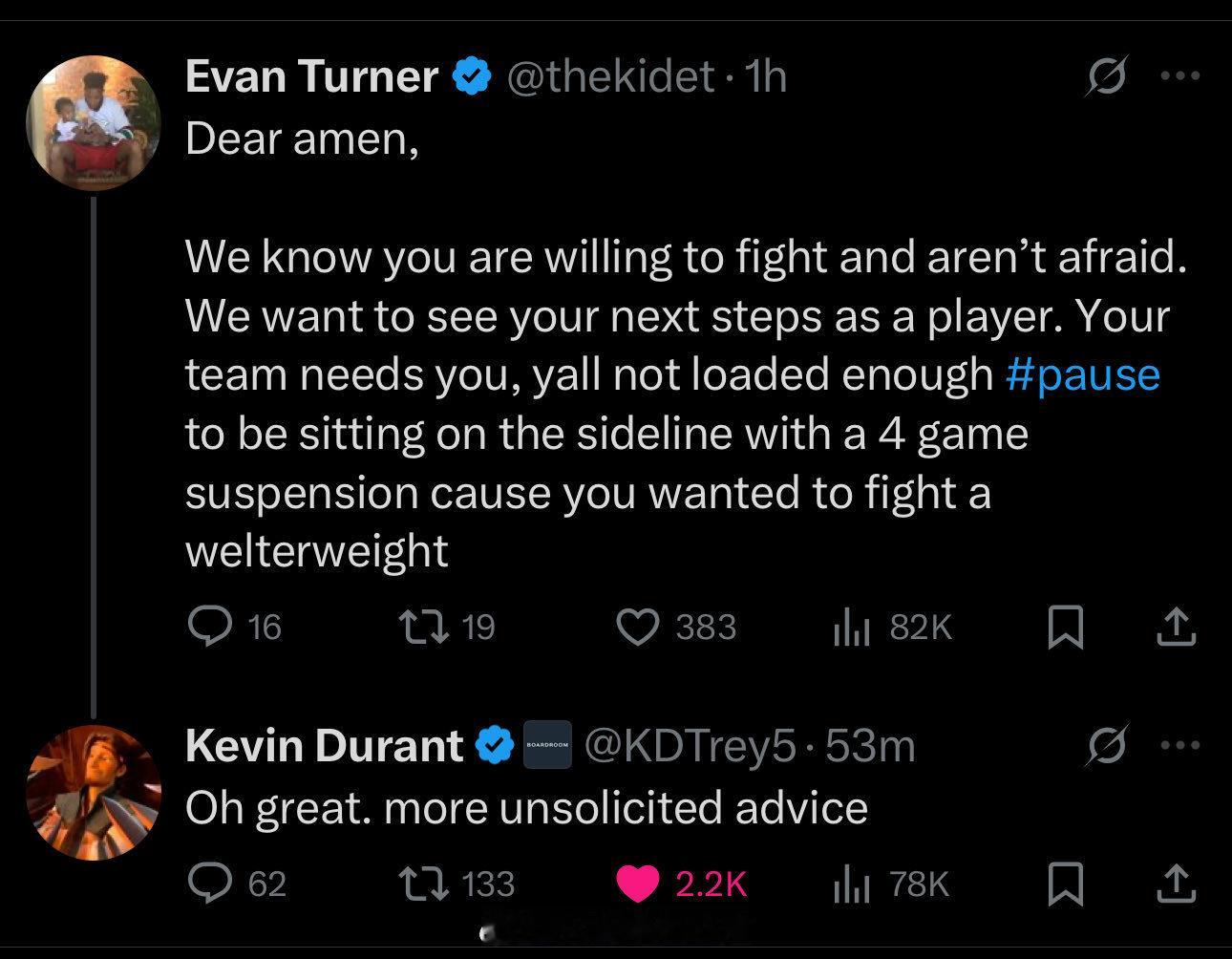Open Grok icon on Evan Turner's tweet

tap(1108, 76)
